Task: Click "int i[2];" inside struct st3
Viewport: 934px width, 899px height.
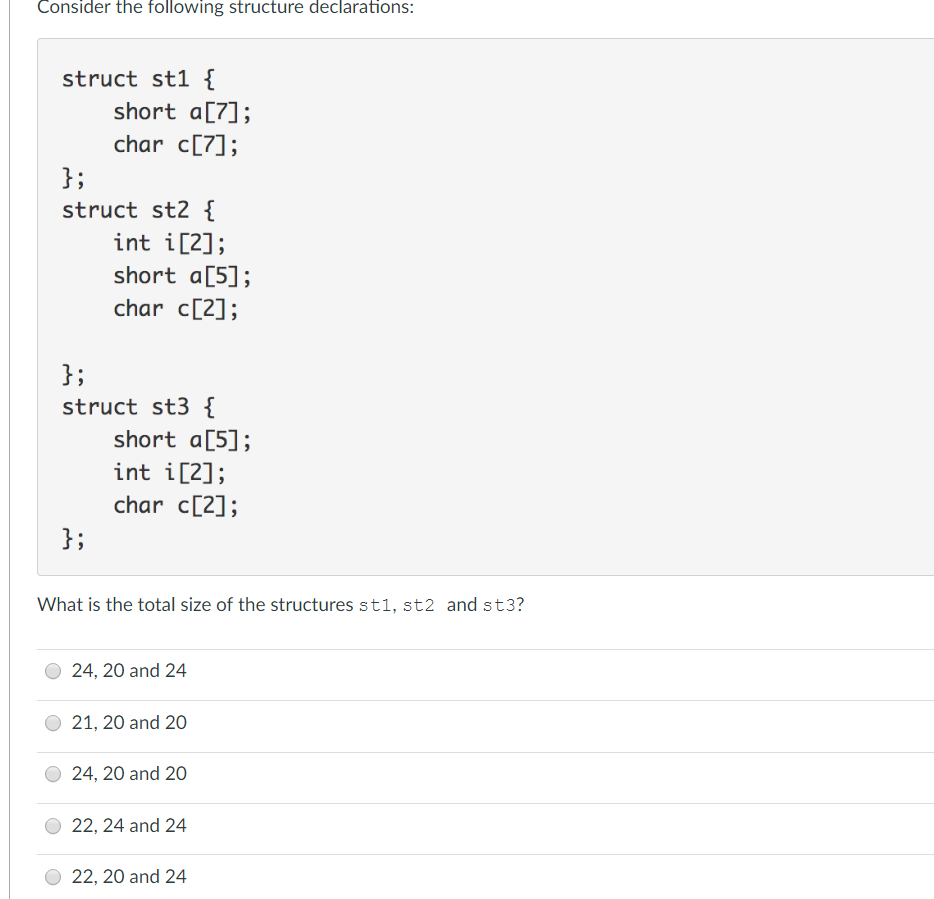Action: coord(170,472)
